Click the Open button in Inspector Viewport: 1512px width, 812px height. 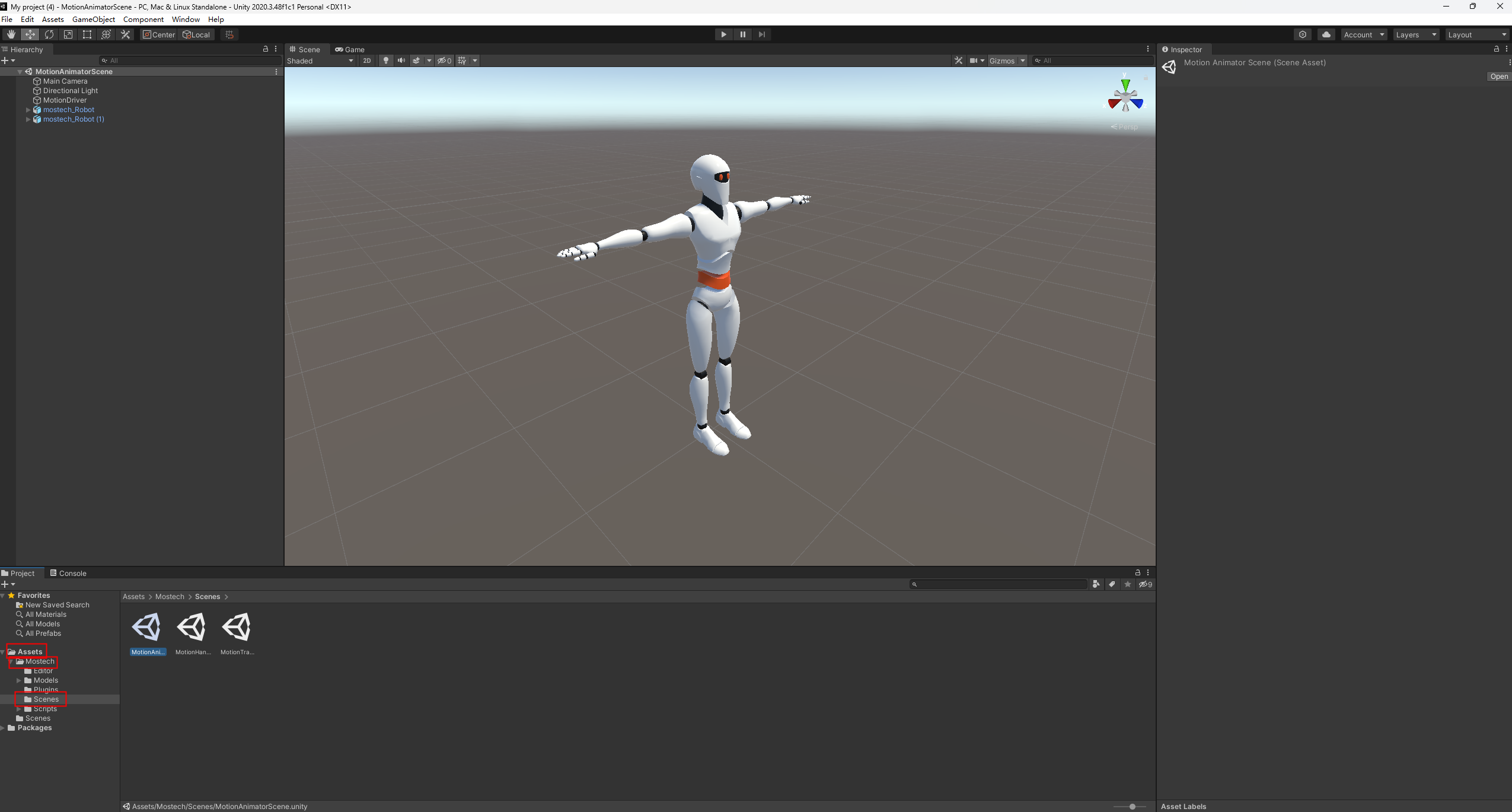1498,77
